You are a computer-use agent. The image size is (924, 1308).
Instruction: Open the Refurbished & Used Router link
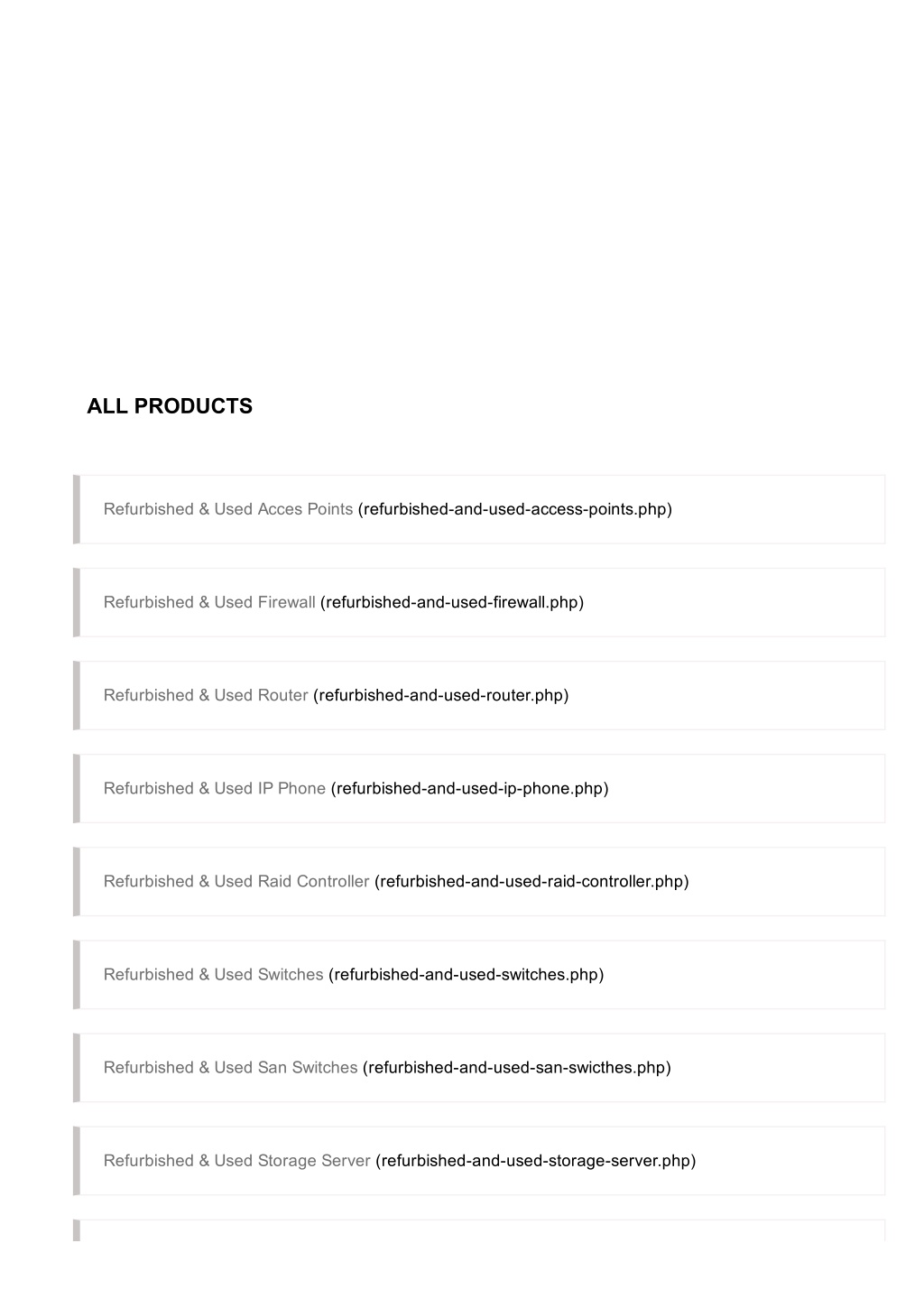(x=206, y=695)
